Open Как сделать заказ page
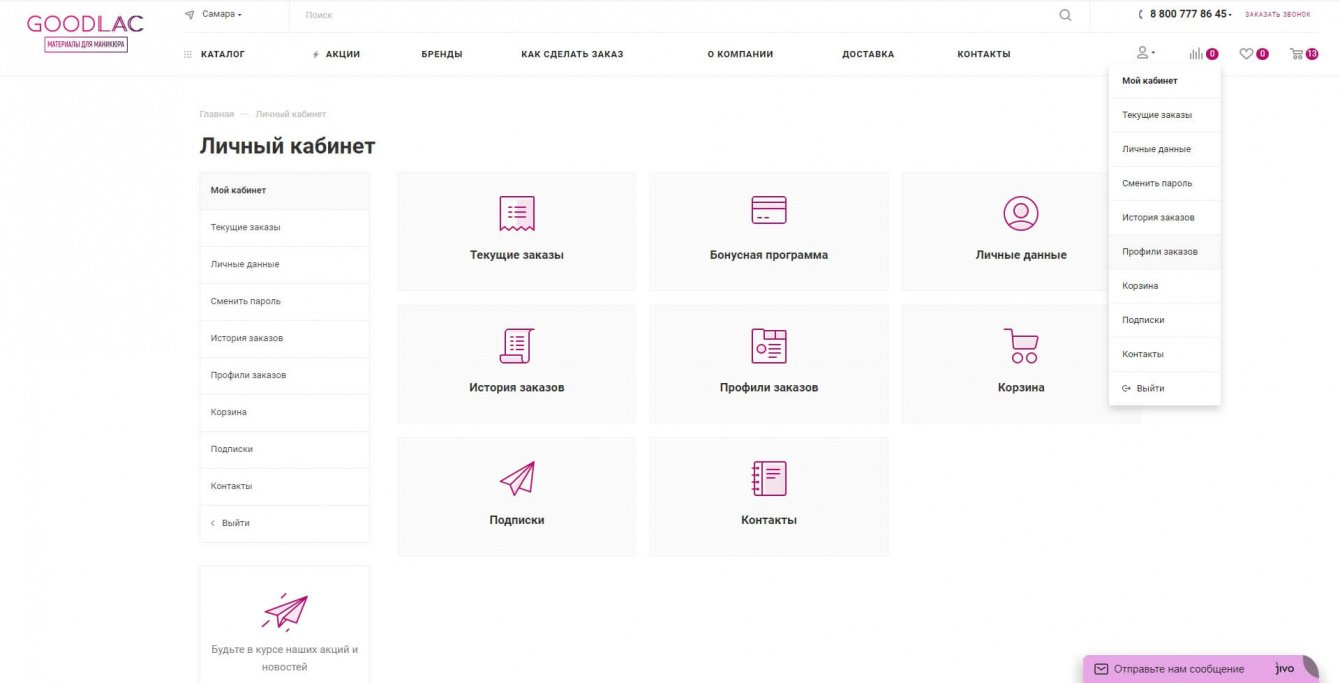This screenshot has height=683, width=1340. [x=572, y=54]
